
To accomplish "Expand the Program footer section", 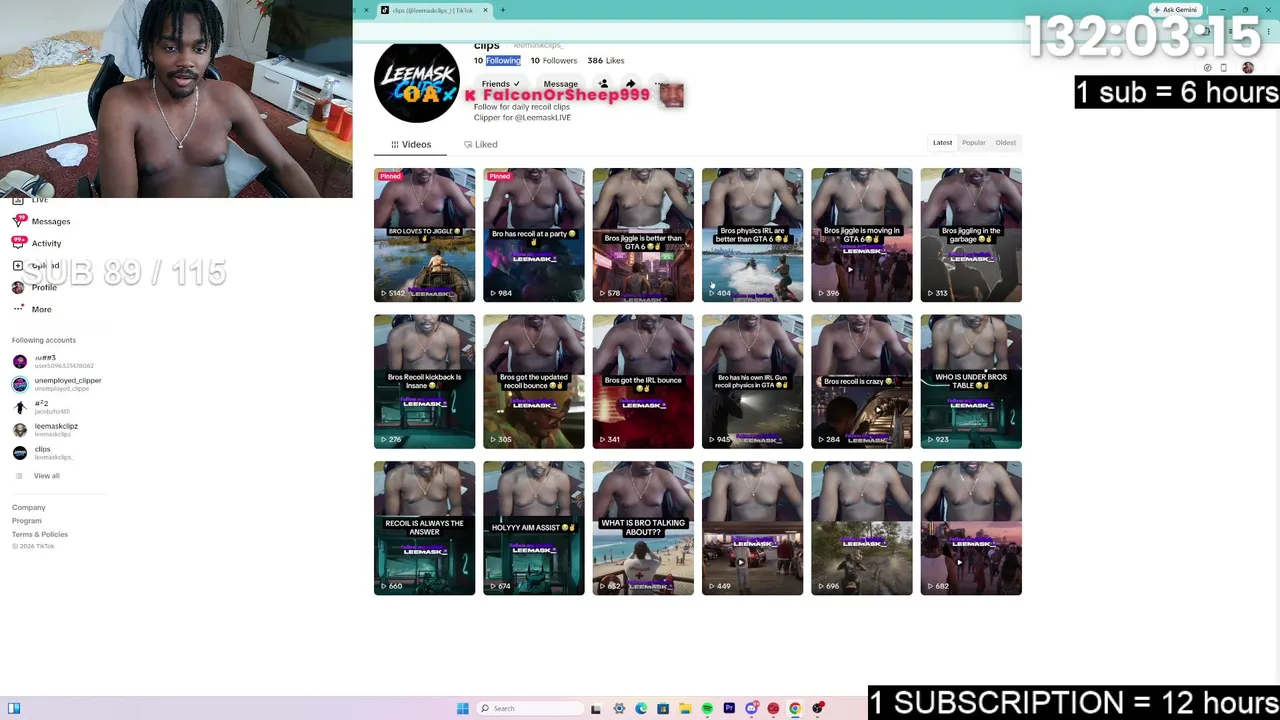I will 27,520.
